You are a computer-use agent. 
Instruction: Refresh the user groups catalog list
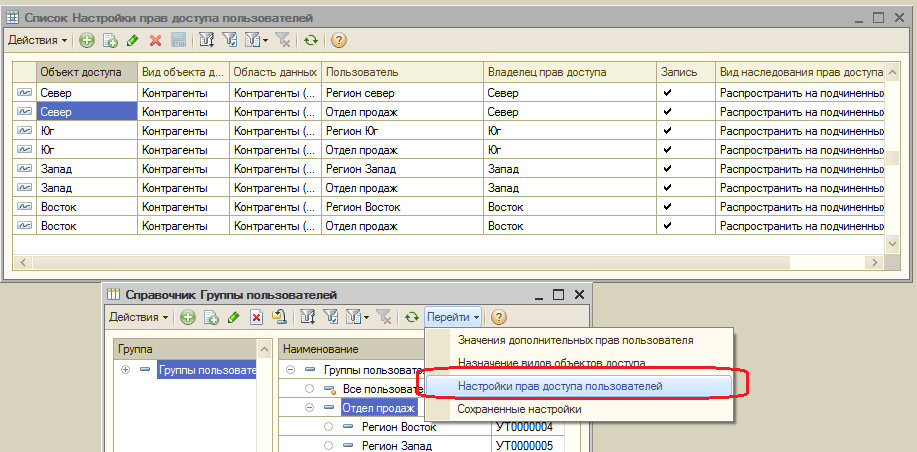tap(412, 317)
